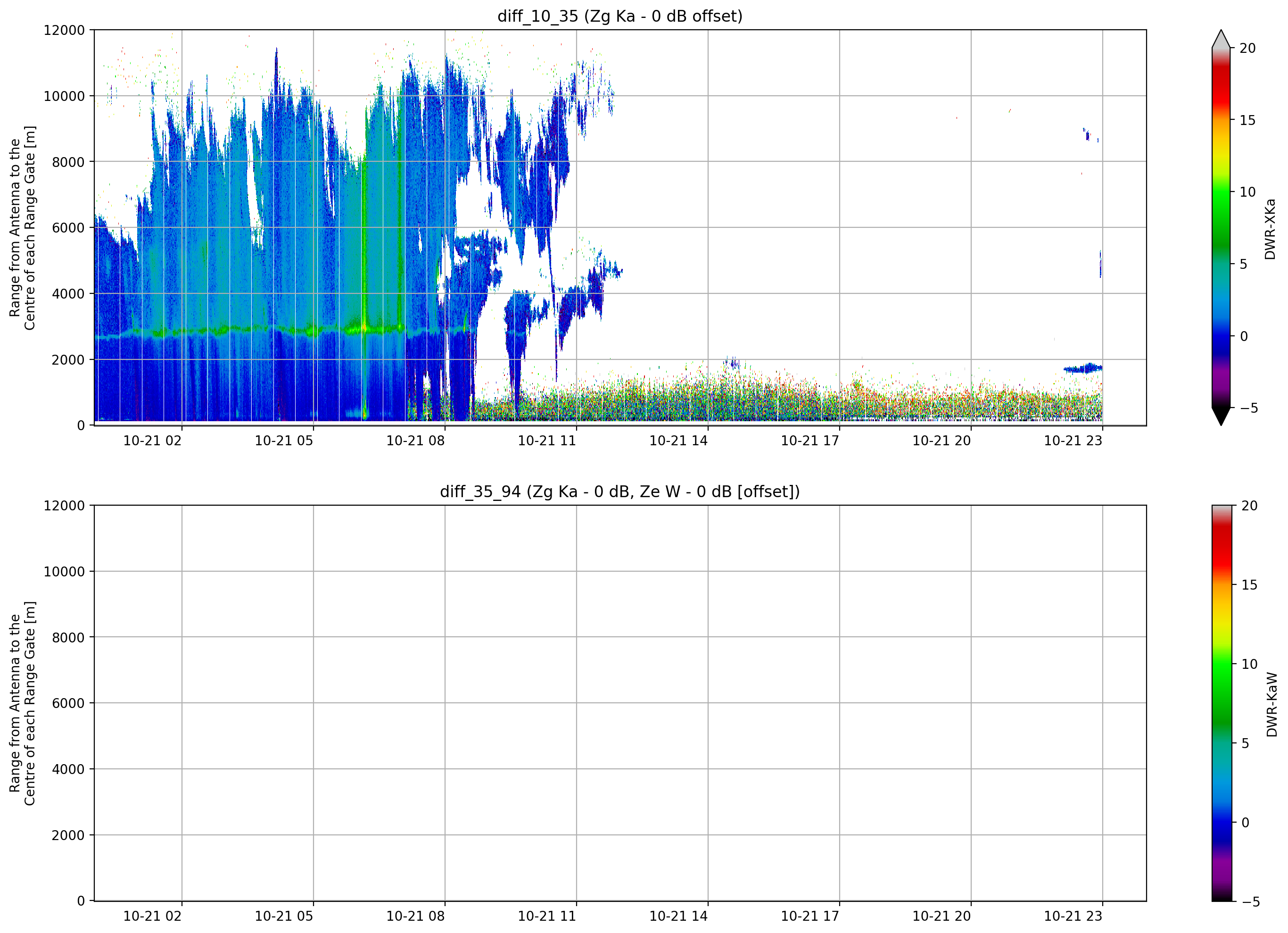This screenshot has height=933, width=1288.
Task: Click the 4000 y-tick on diff_10_35 plot
Action: tap(68, 294)
